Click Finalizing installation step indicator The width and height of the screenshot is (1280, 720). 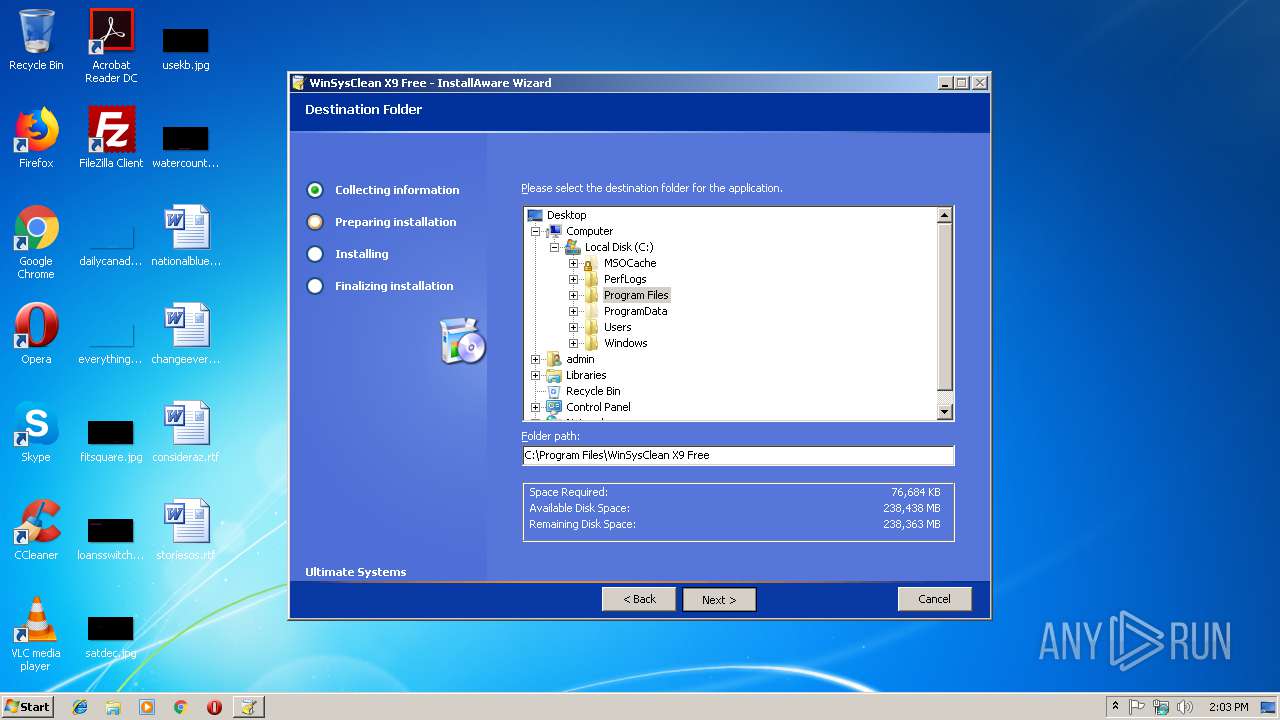click(x=315, y=286)
